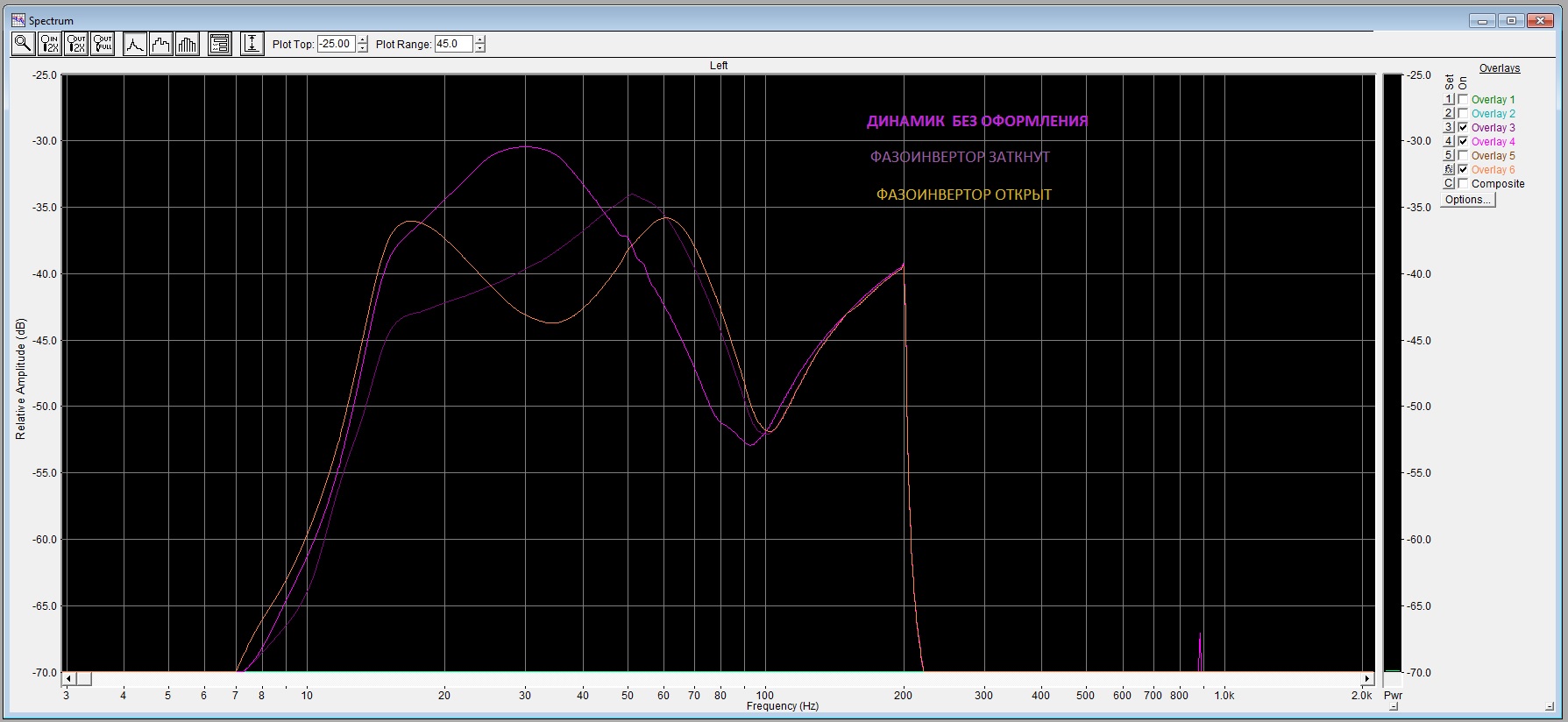Click the Plot Top input field

coord(337,44)
